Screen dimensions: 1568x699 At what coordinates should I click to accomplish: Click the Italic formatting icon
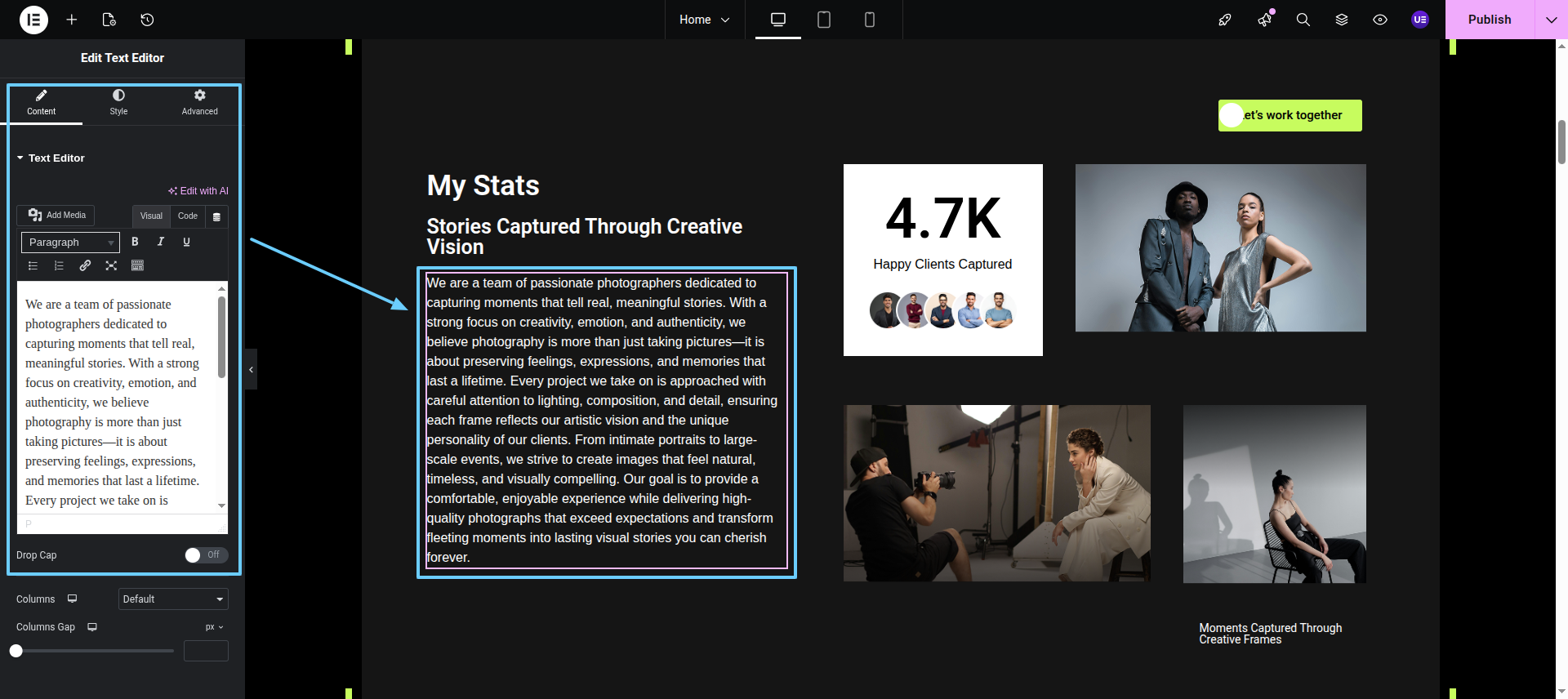(x=161, y=242)
